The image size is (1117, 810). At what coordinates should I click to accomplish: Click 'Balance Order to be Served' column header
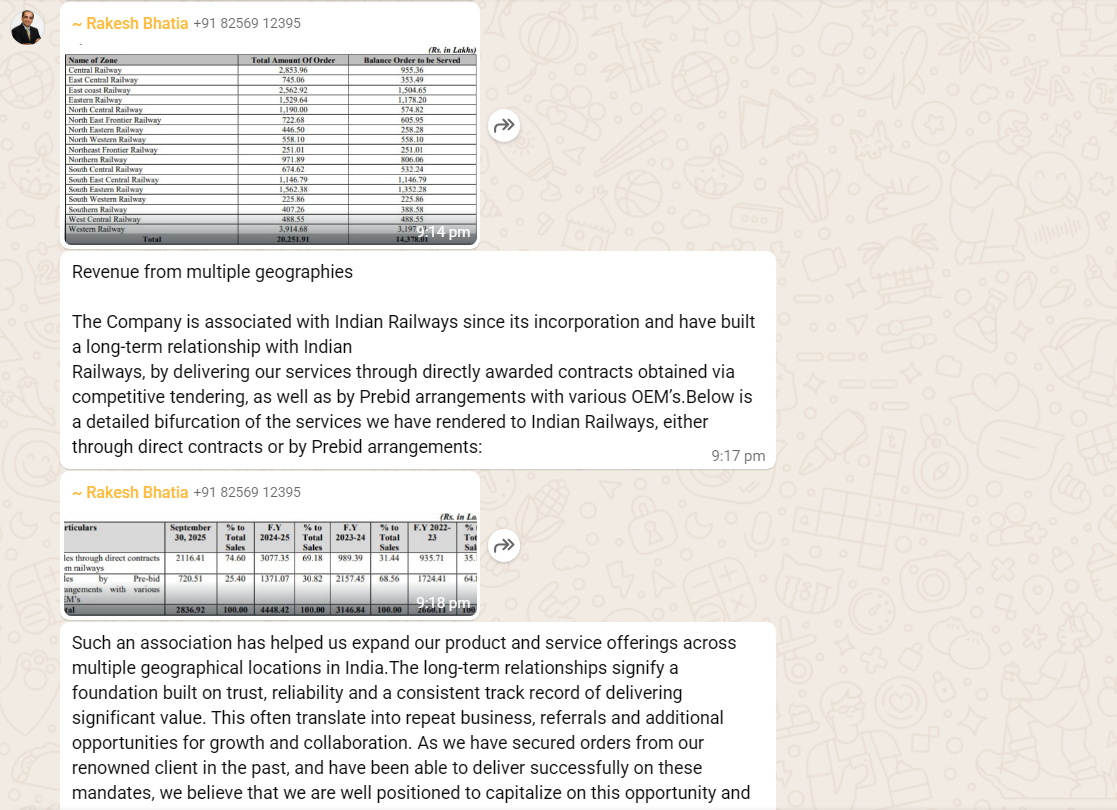click(x=412, y=60)
